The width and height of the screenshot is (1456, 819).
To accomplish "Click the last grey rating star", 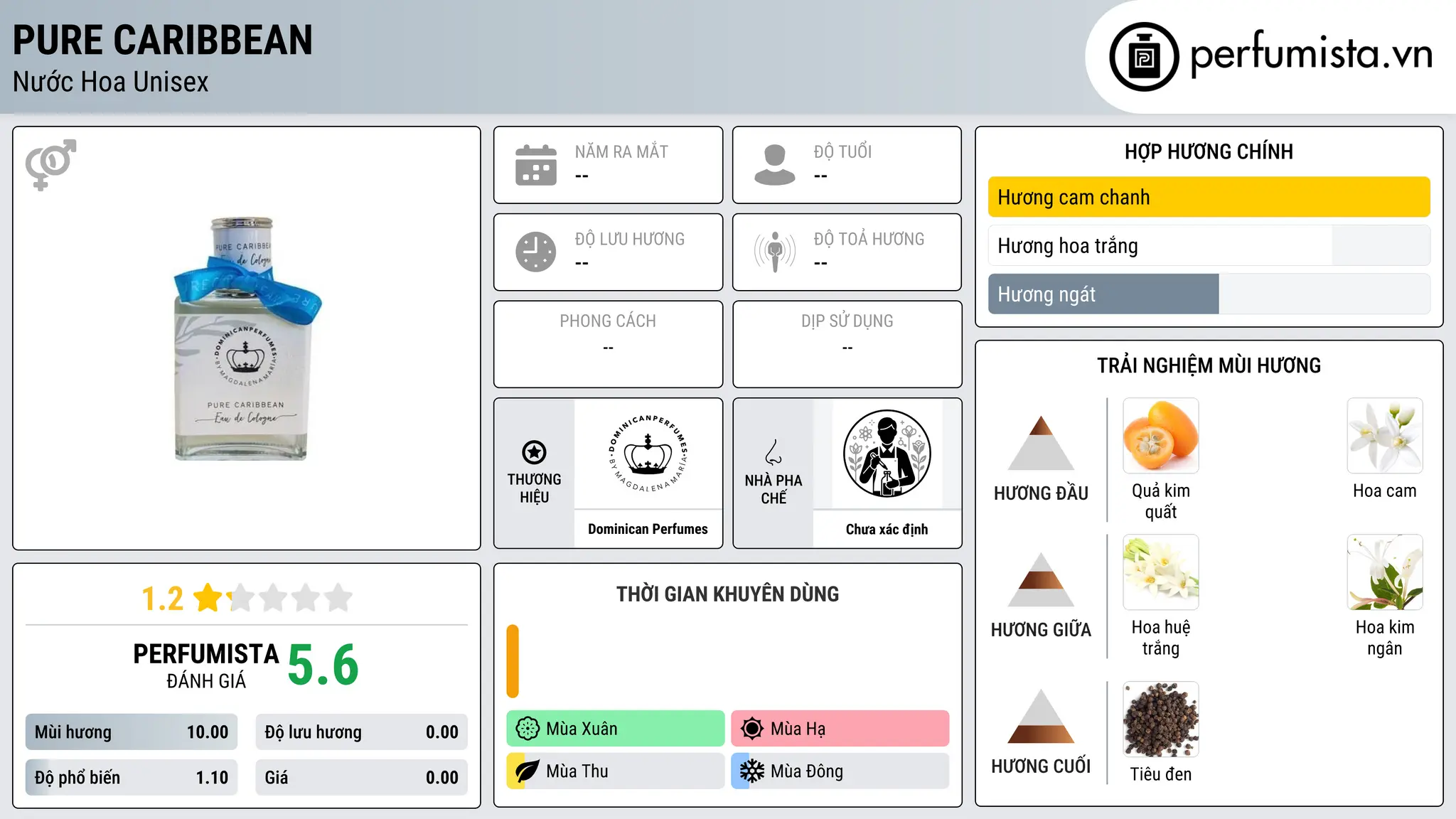I will [x=338, y=597].
